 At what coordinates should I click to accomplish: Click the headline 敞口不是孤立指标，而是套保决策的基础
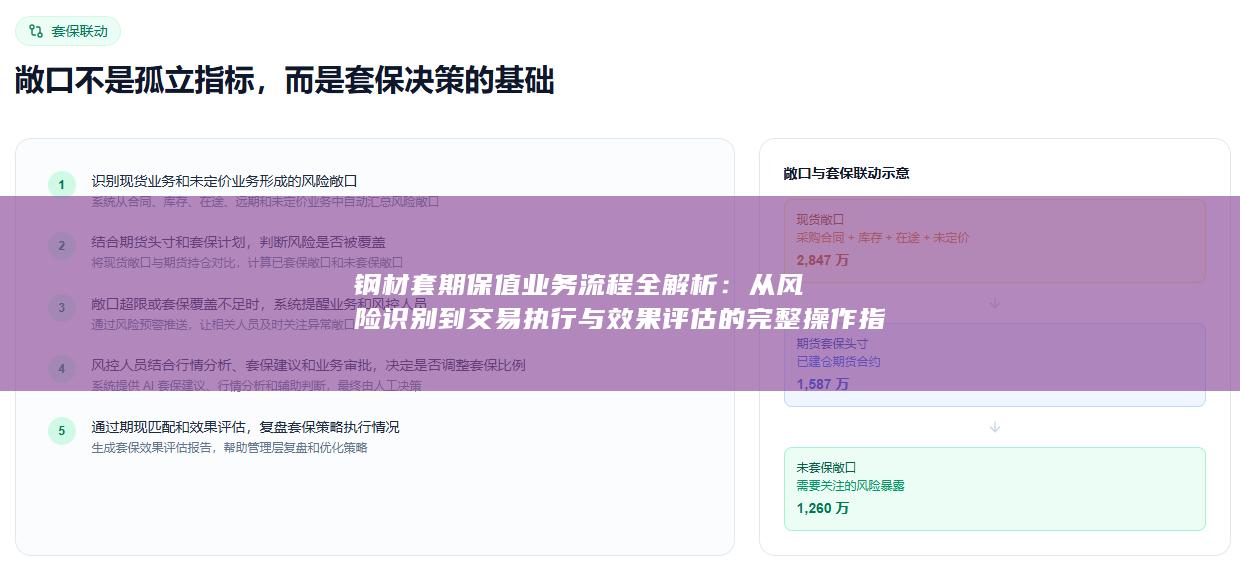[285, 81]
